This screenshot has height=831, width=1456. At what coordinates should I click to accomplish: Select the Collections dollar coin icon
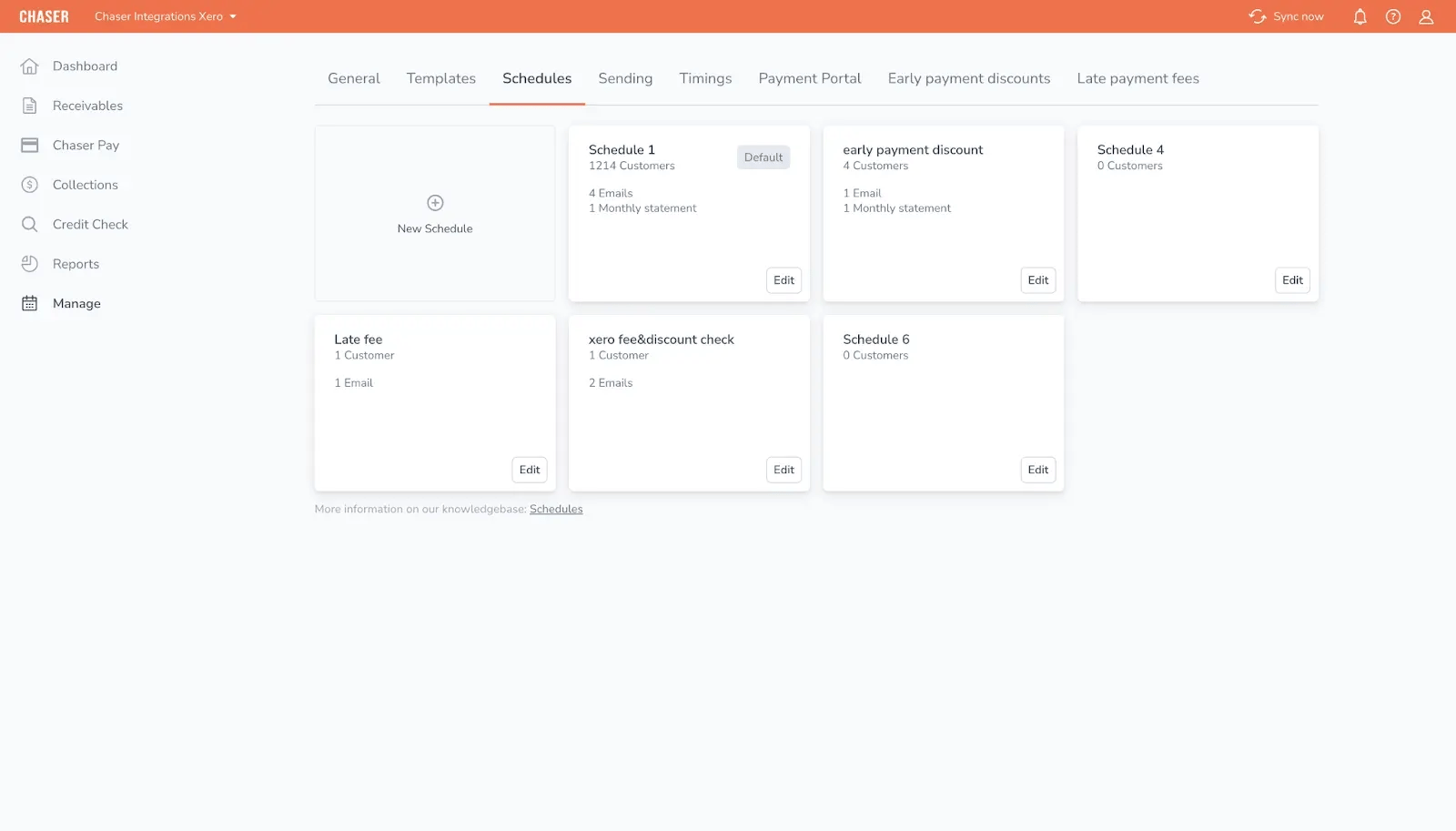30,185
